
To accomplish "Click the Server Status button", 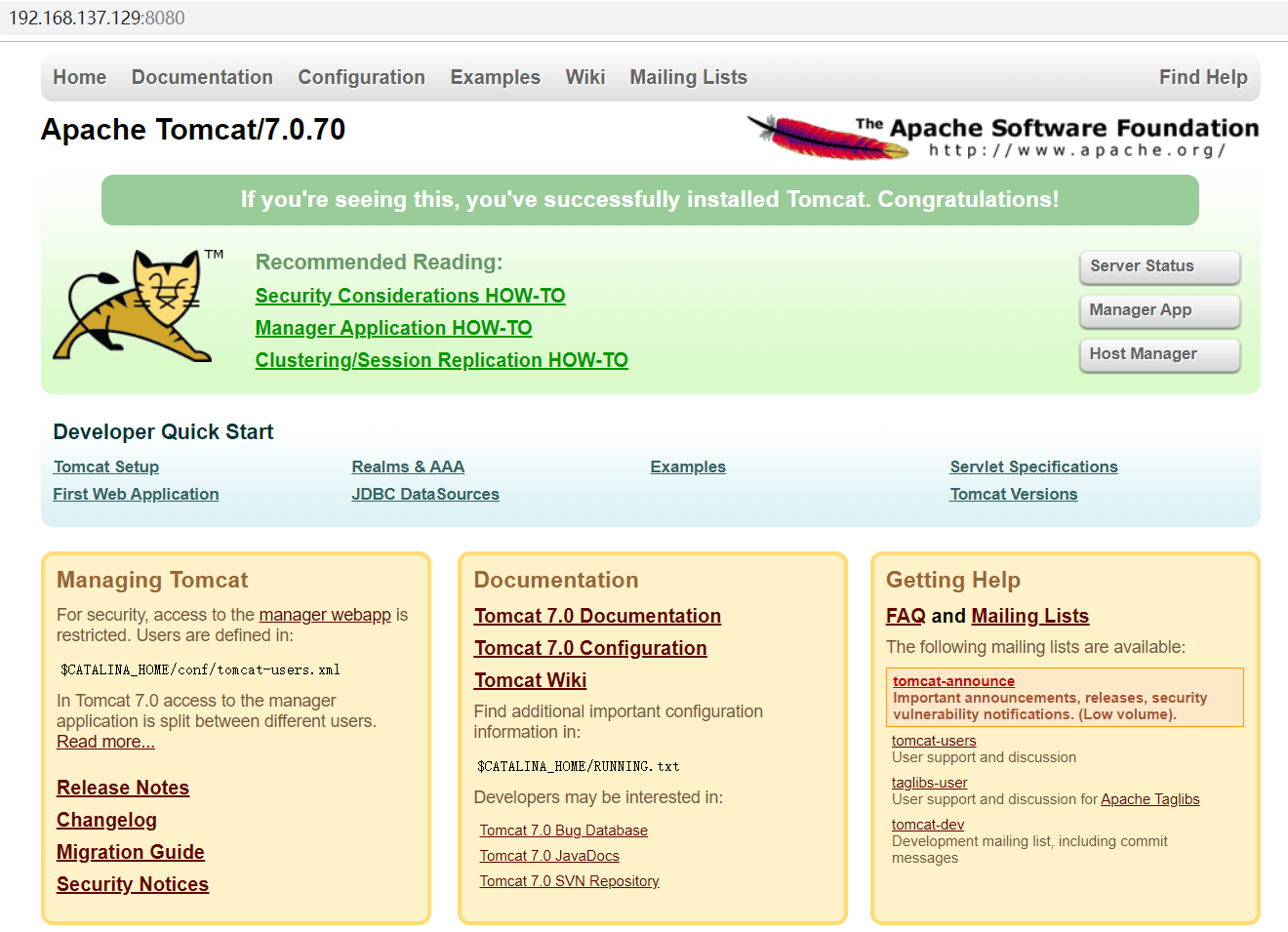I will tap(1159, 266).
